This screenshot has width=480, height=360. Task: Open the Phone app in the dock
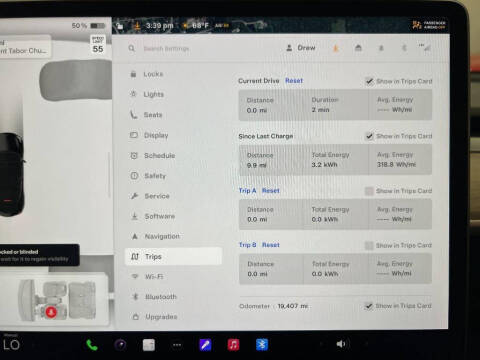click(x=92, y=345)
